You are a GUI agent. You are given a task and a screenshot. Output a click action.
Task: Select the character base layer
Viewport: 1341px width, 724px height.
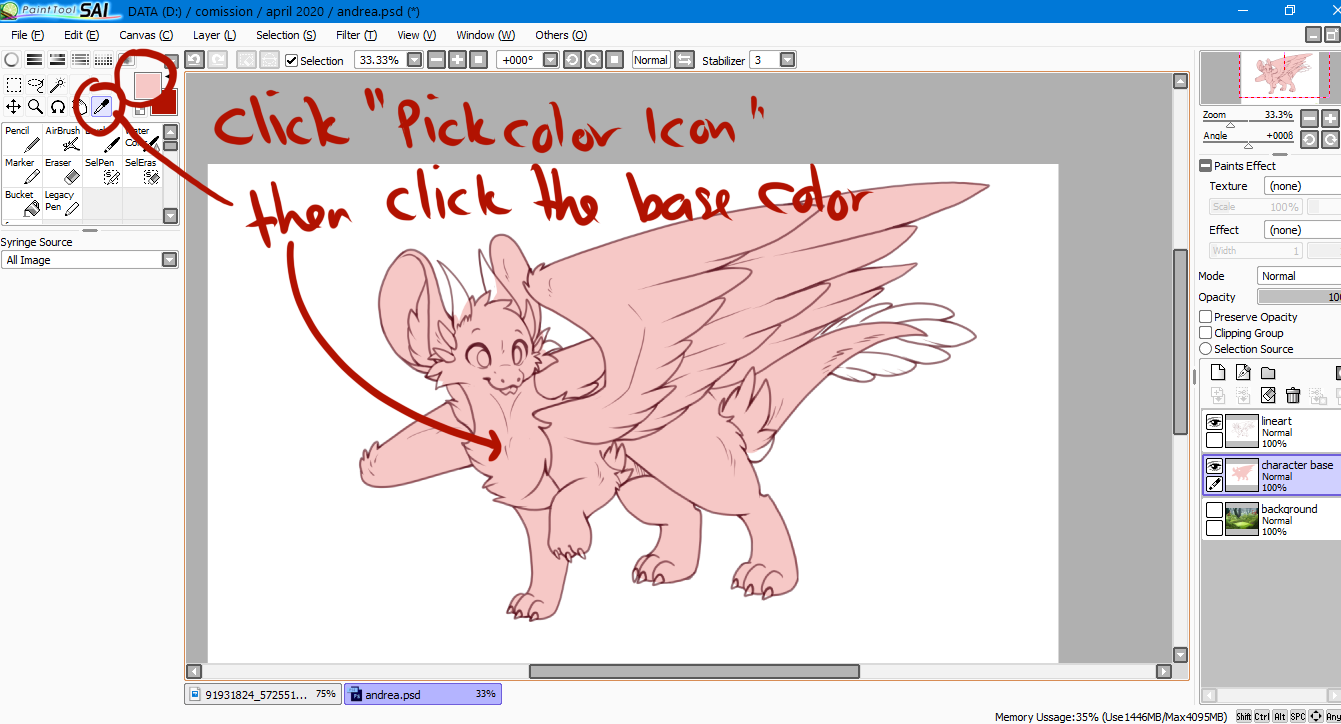[1272, 476]
